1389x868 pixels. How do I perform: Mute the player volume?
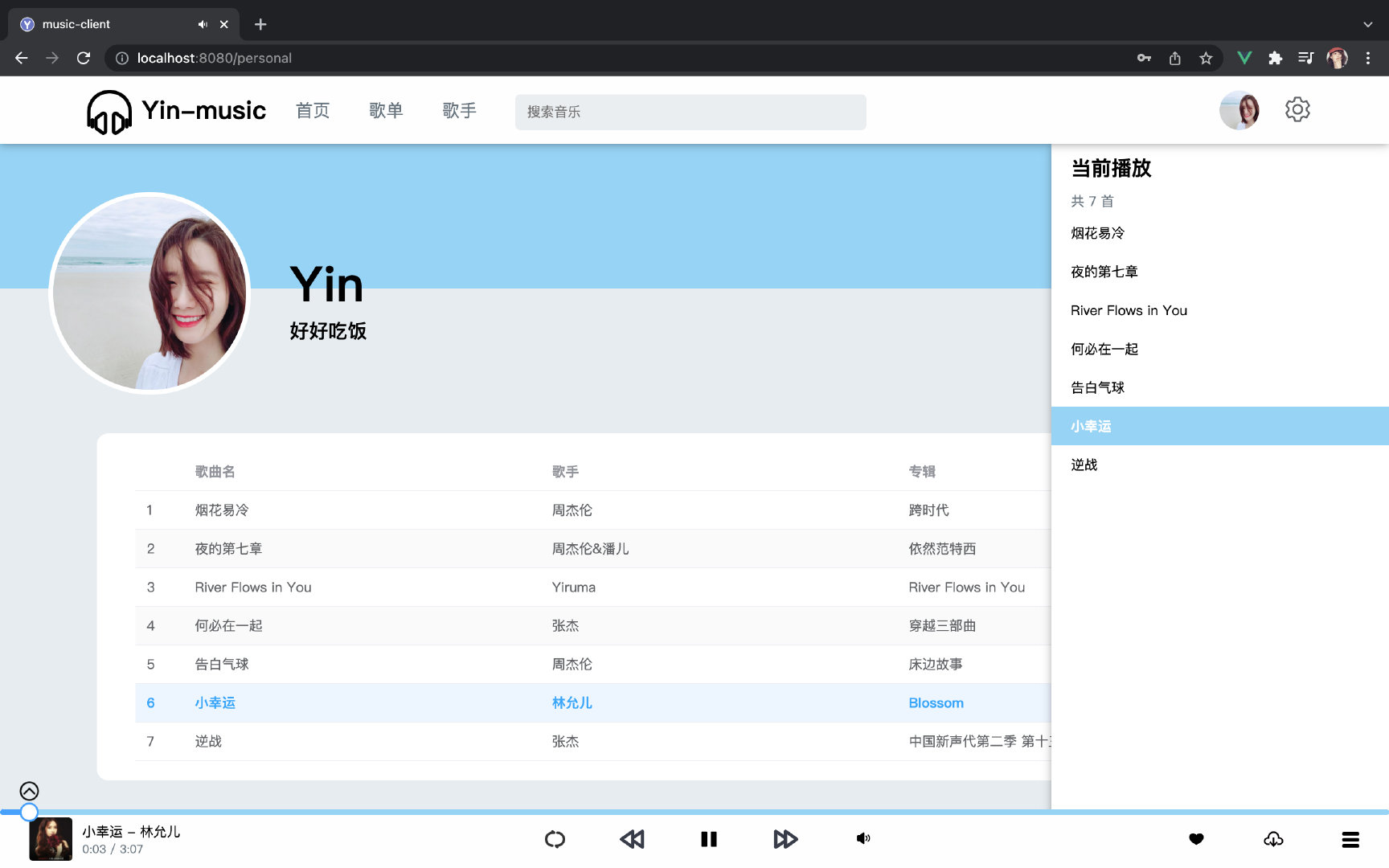point(863,838)
